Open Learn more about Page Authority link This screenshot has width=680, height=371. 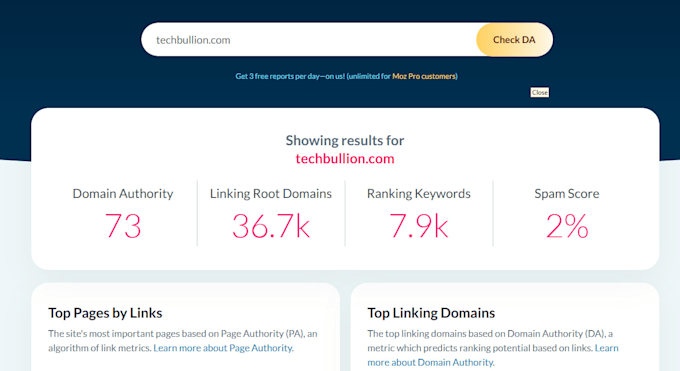[x=223, y=348]
